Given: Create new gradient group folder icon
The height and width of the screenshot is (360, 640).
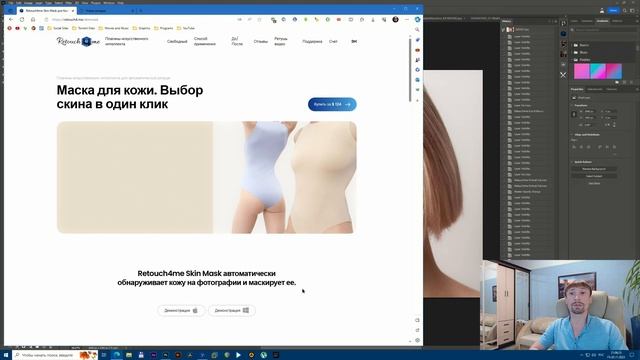Looking at the screenshot, I should point(617,82).
